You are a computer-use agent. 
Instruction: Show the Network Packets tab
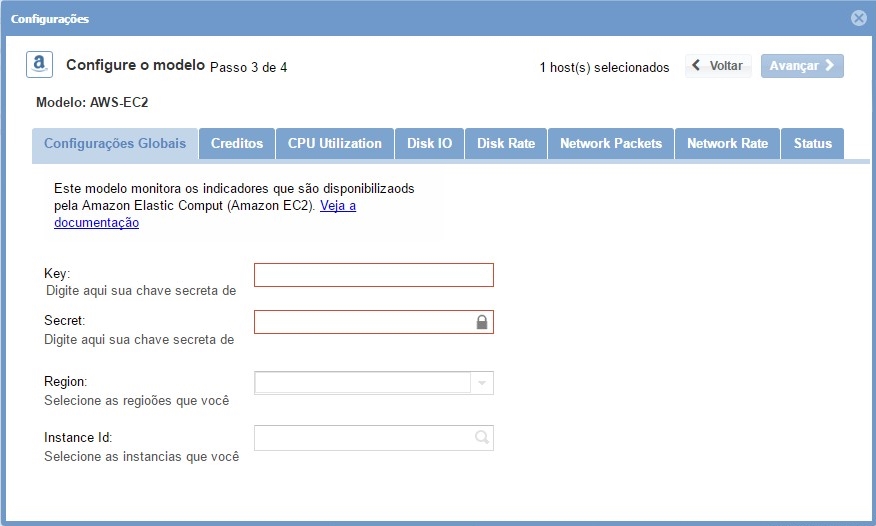pyautogui.click(x=611, y=144)
